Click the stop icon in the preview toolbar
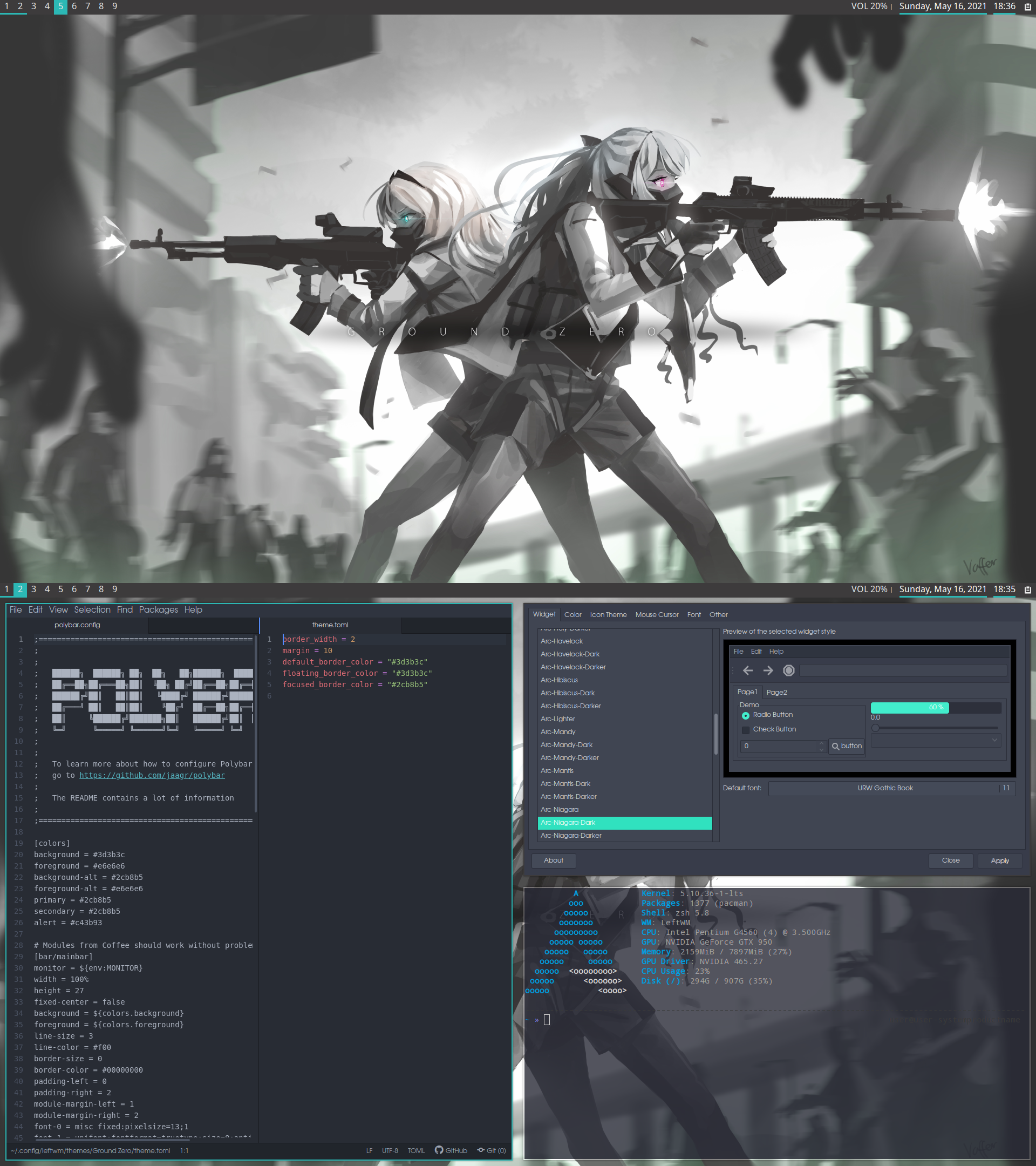This screenshot has width=1036, height=1166. [x=788, y=671]
